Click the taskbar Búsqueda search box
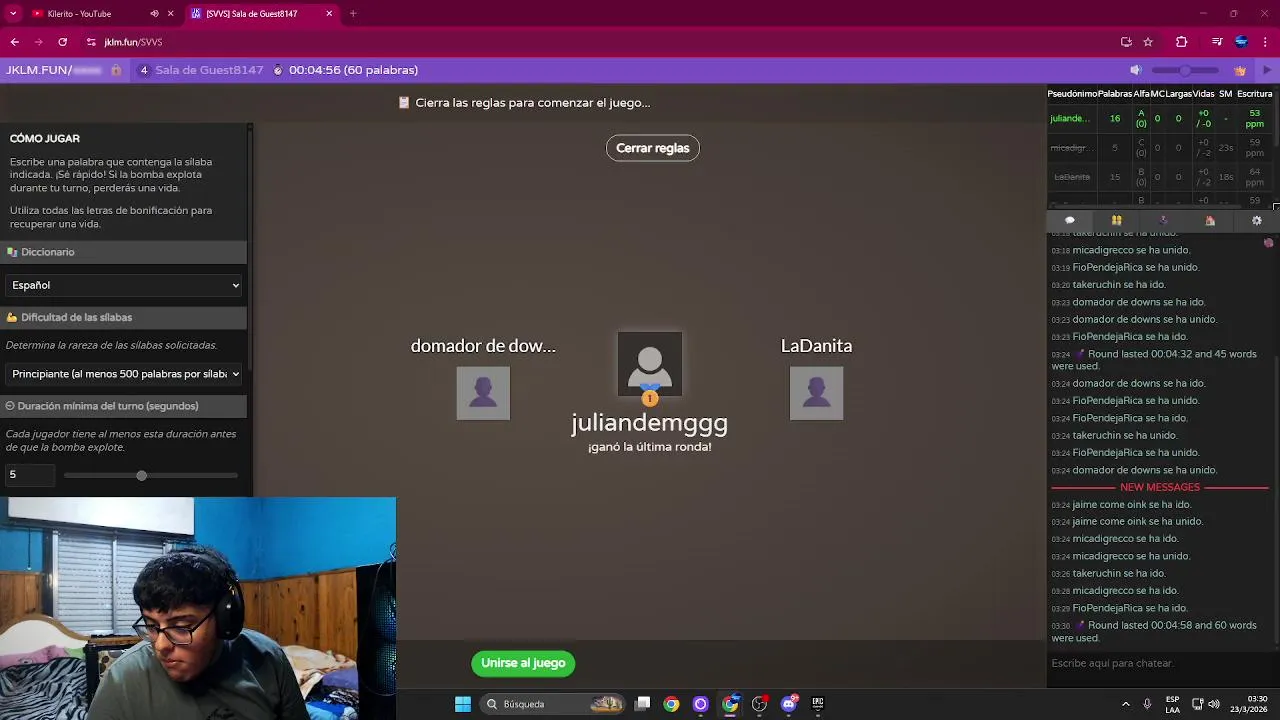The width and height of the screenshot is (1280, 720). [553, 704]
